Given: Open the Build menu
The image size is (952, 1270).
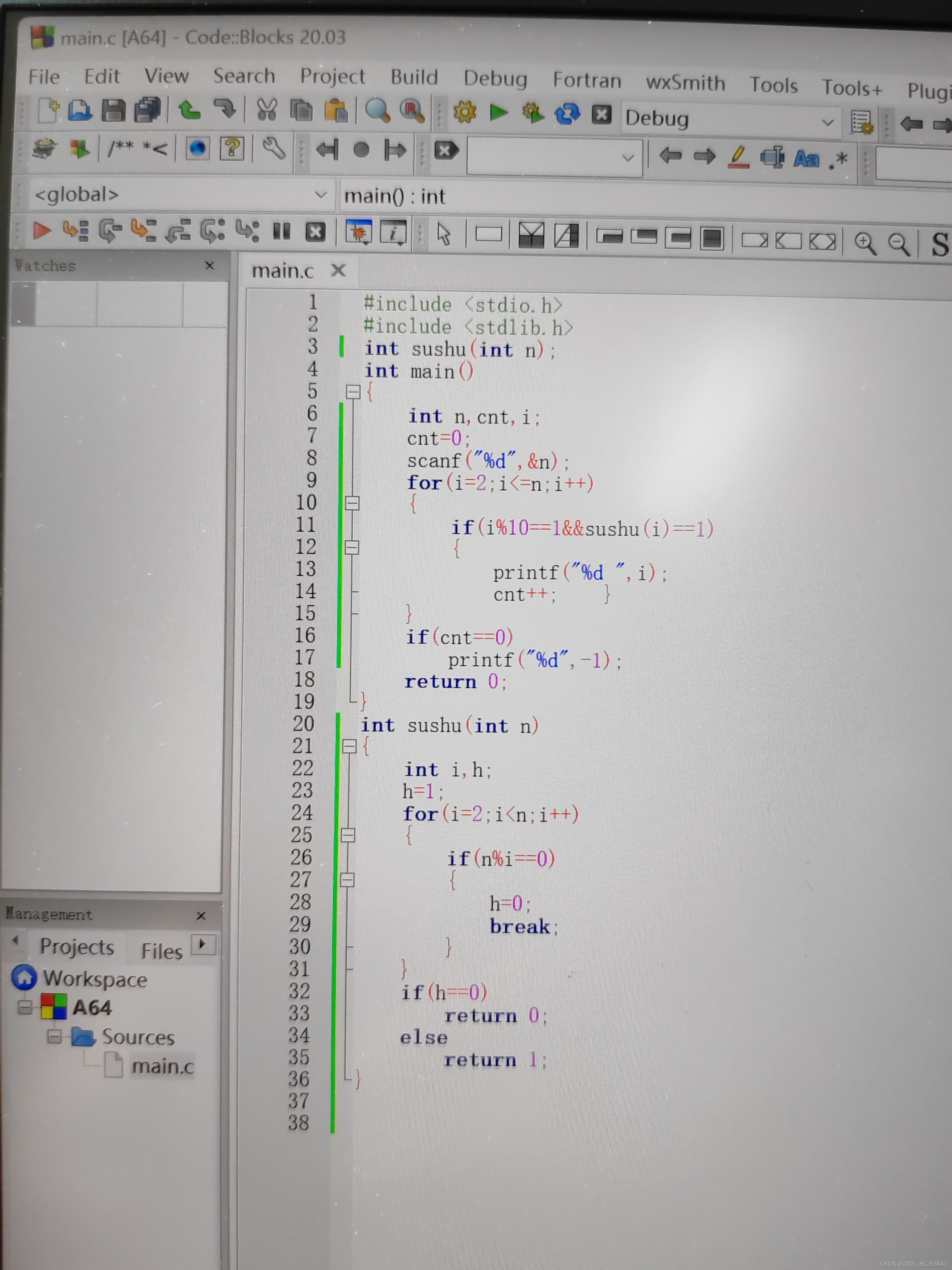Looking at the screenshot, I should [x=414, y=77].
